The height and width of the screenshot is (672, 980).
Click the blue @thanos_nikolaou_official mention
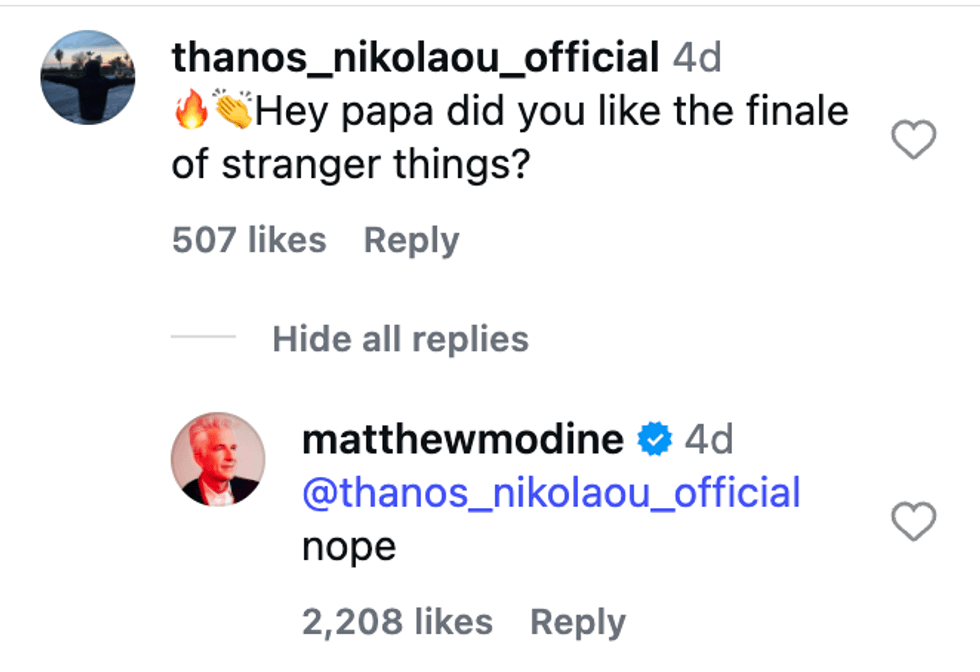(551, 493)
